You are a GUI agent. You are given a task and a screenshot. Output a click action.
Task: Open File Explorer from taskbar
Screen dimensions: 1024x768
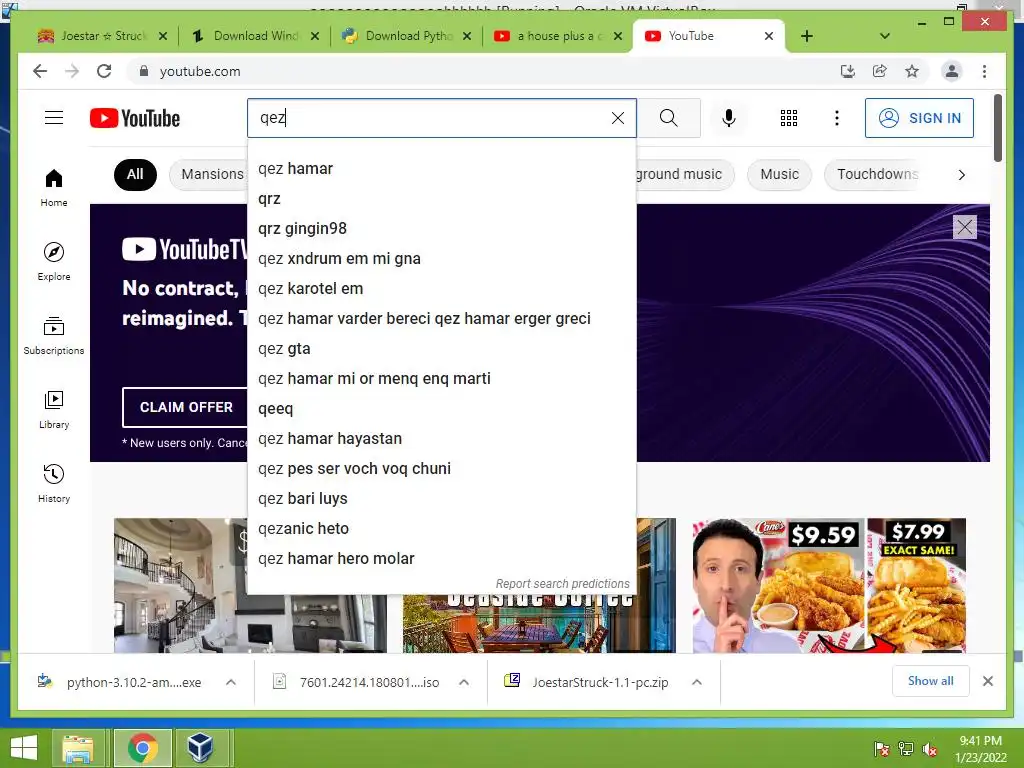(x=78, y=748)
